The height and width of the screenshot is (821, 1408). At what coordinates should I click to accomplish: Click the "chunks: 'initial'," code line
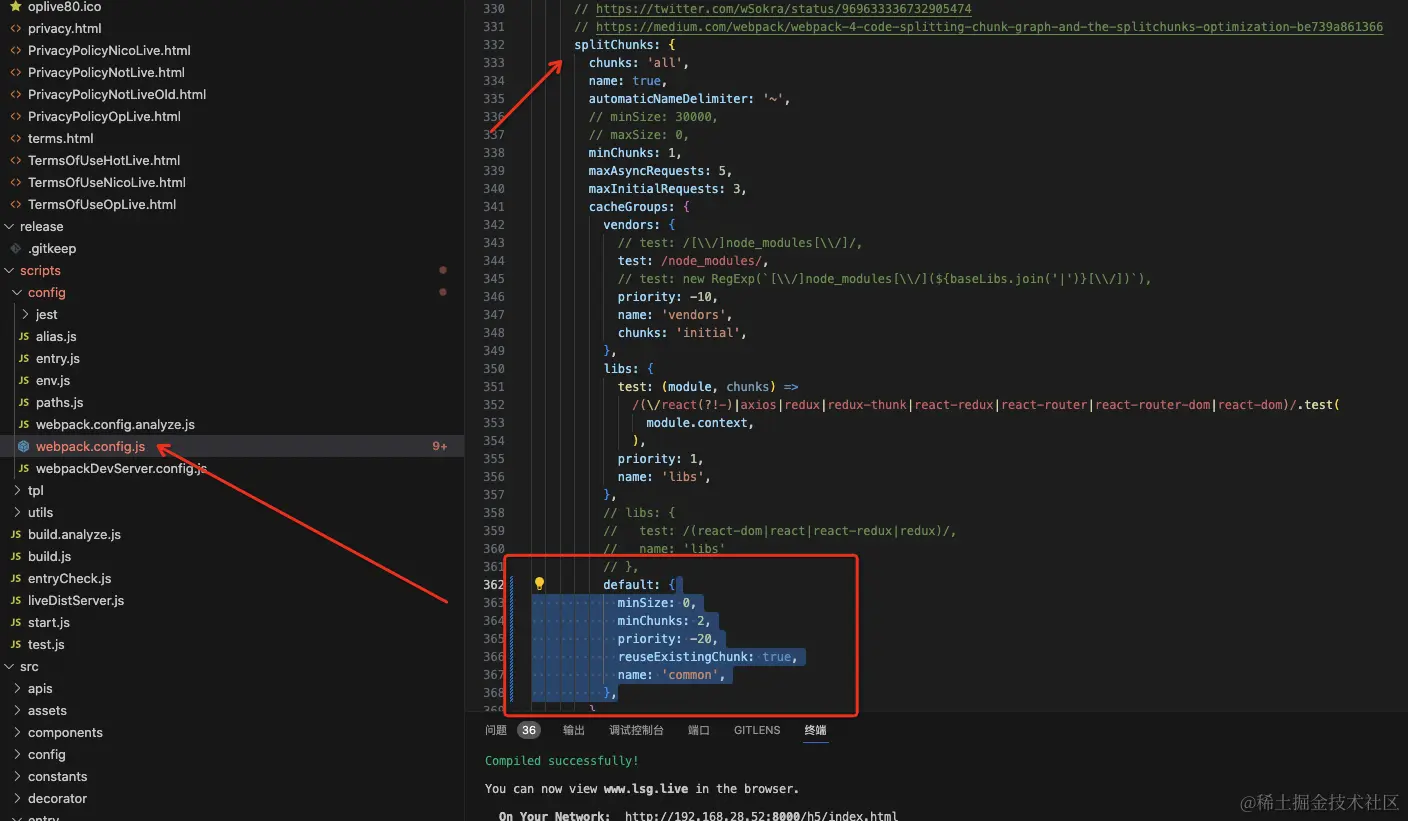pyautogui.click(x=682, y=333)
